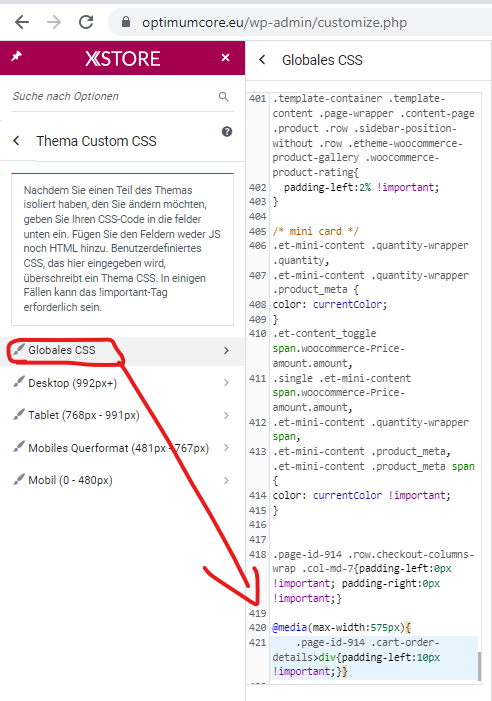The width and height of the screenshot is (492, 701).
Task: Click the description text about CSS-Code
Action: [122, 249]
